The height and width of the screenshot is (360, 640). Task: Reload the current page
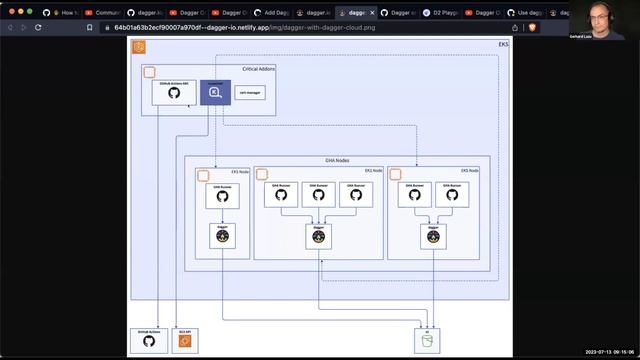pyautogui.click(x=38, y=27)
